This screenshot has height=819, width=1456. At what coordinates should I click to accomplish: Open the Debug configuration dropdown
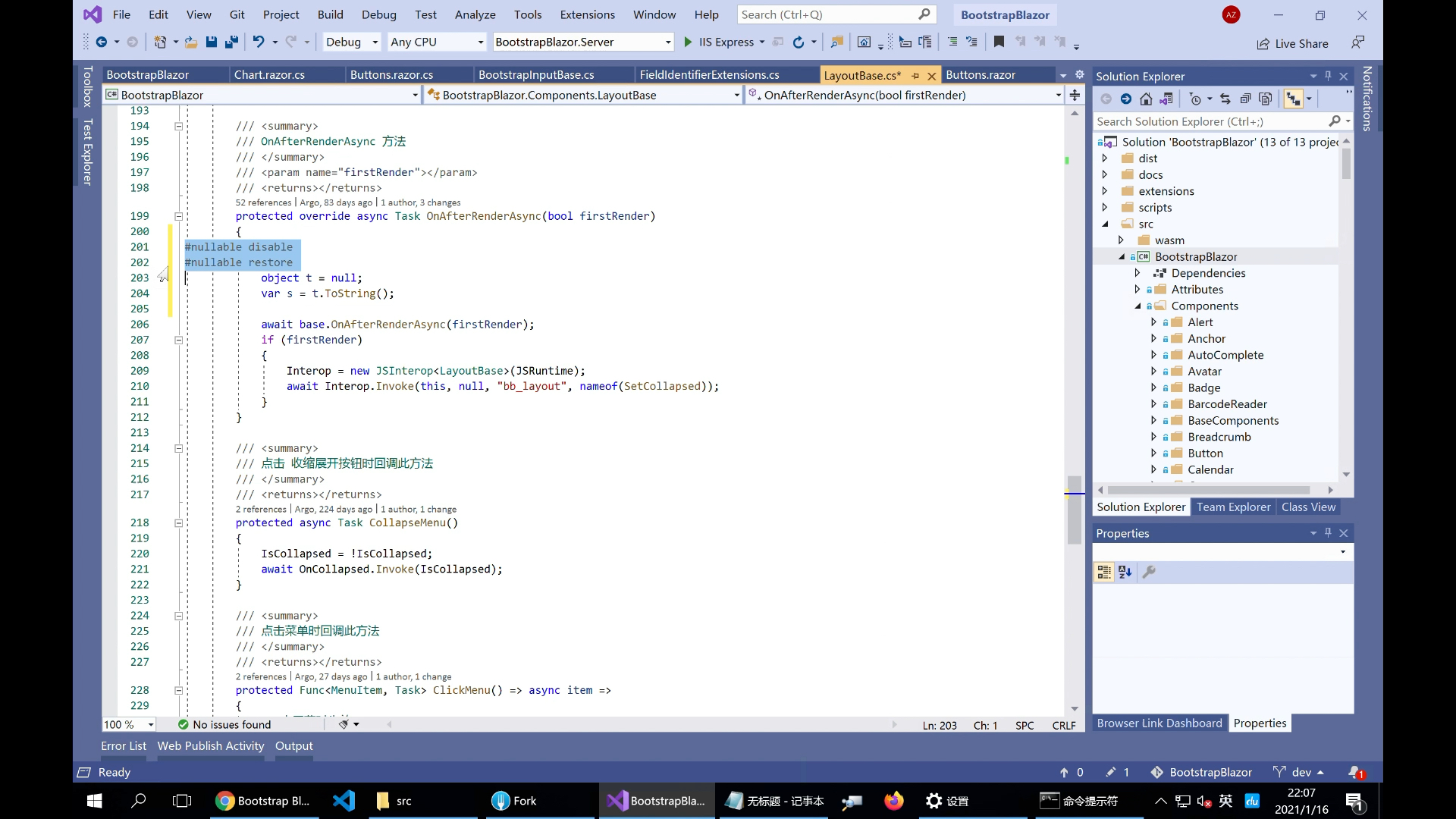point(351,42)
